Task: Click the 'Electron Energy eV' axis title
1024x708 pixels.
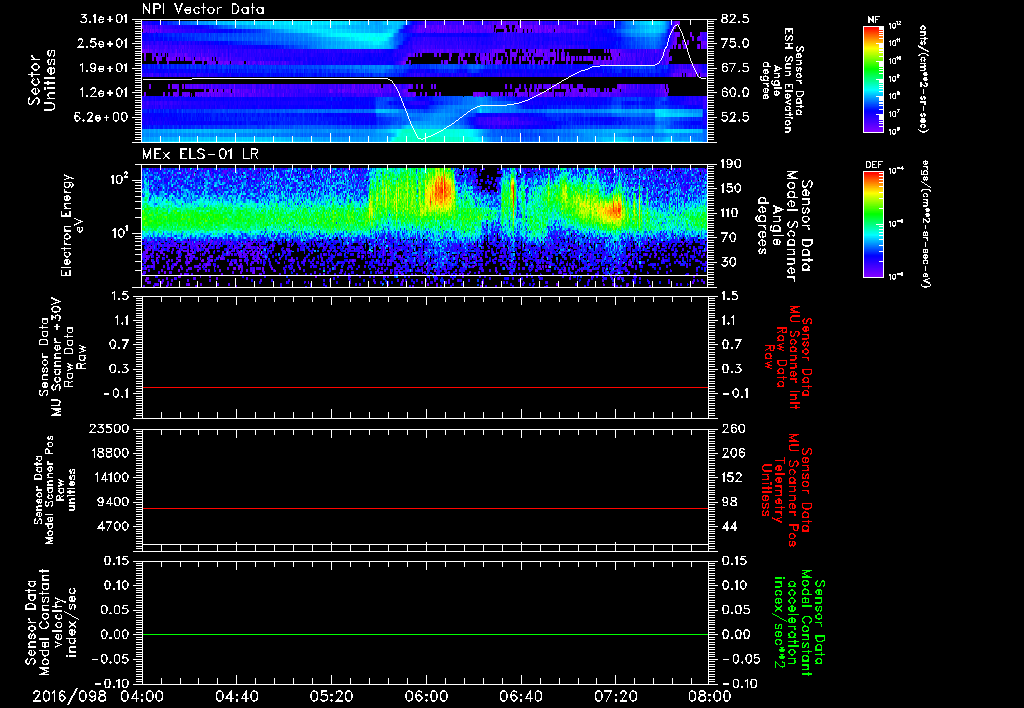Action: click(74, 225)
